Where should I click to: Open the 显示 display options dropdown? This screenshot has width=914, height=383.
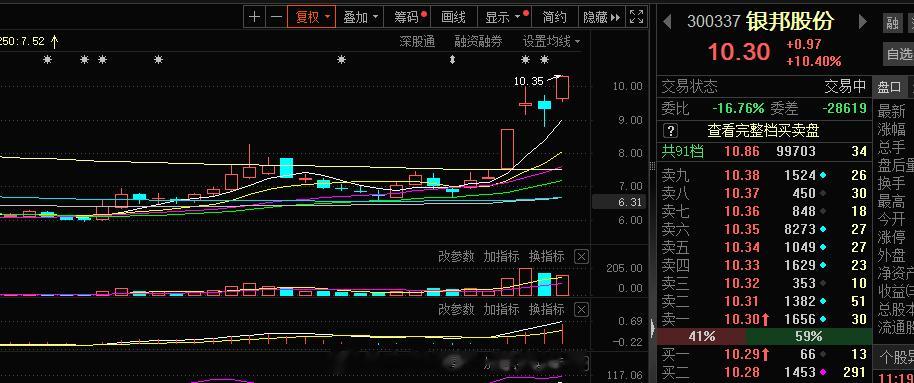coord(504,17)
